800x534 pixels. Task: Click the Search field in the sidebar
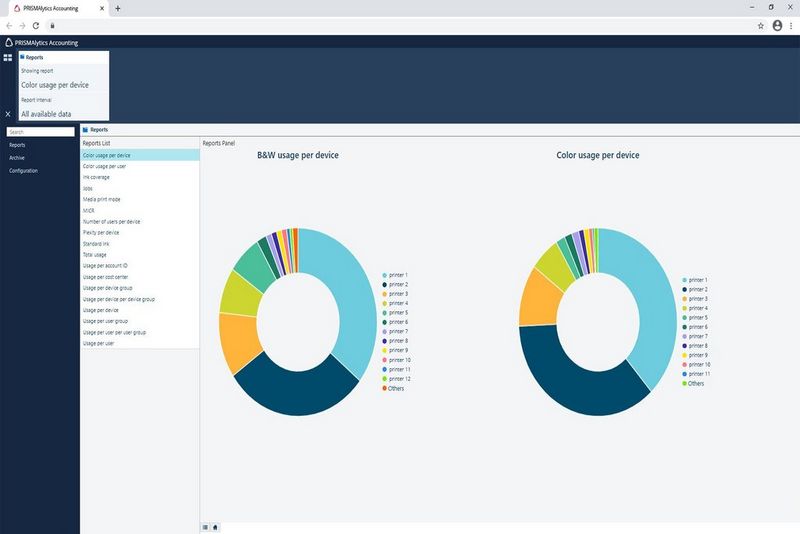pyautogui.click(x=40, y=132)
